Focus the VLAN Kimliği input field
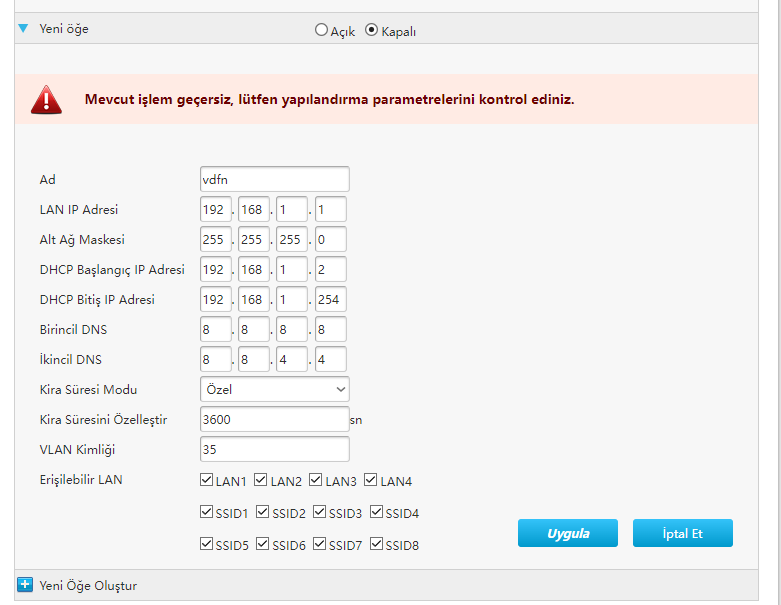781x605 pixels. (x=275, y=449)
